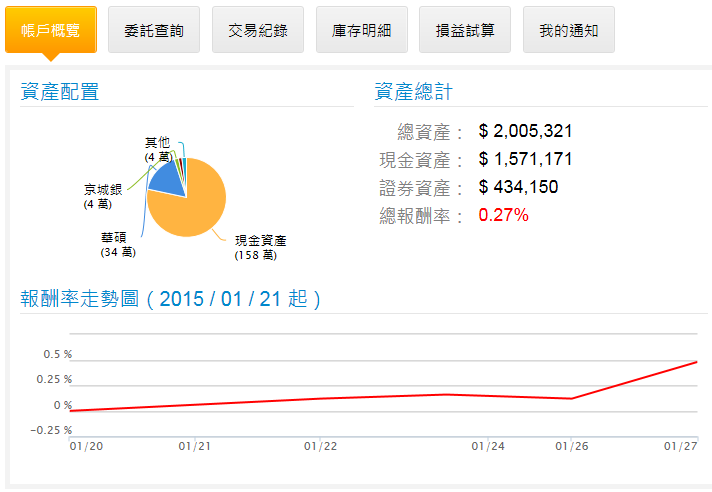Image resolution: width=712 pixels, height=492 pixels.
Task: Click the total assets value $2,005,321
Action: pyautogui.click(x=525, y=132)
